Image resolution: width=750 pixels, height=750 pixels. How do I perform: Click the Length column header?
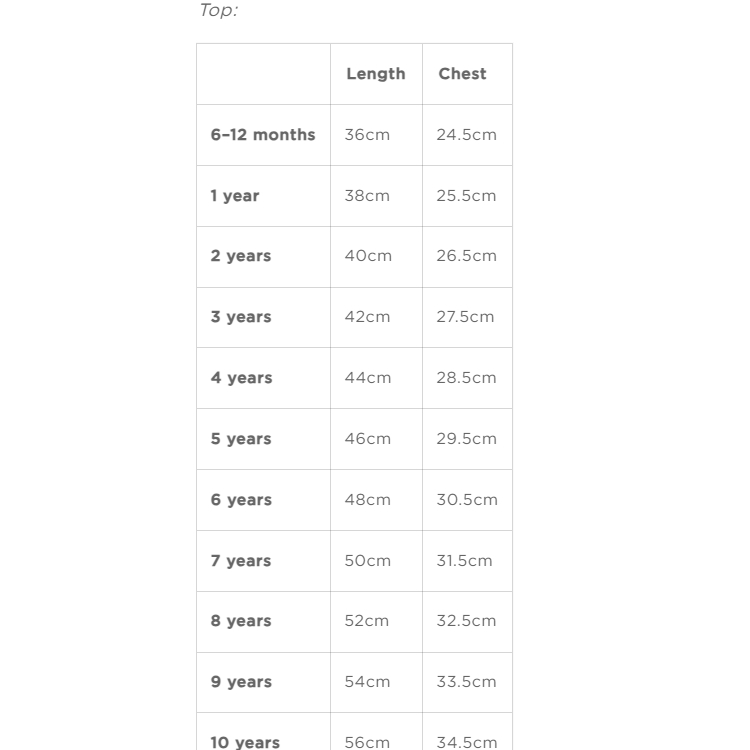click(375, 74)
